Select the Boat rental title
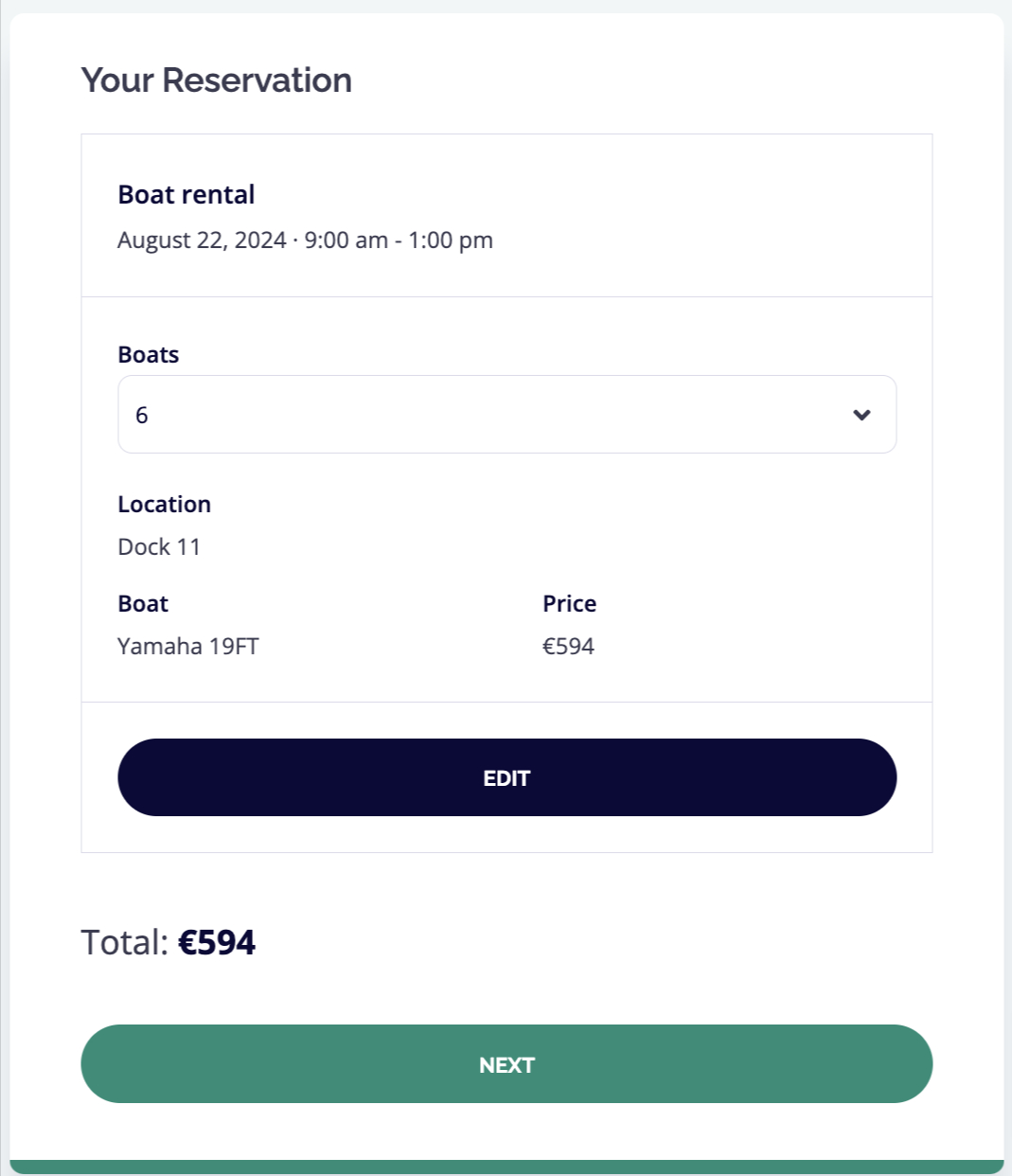Viewport: 1012px width, 1176px height. [186, 194]
